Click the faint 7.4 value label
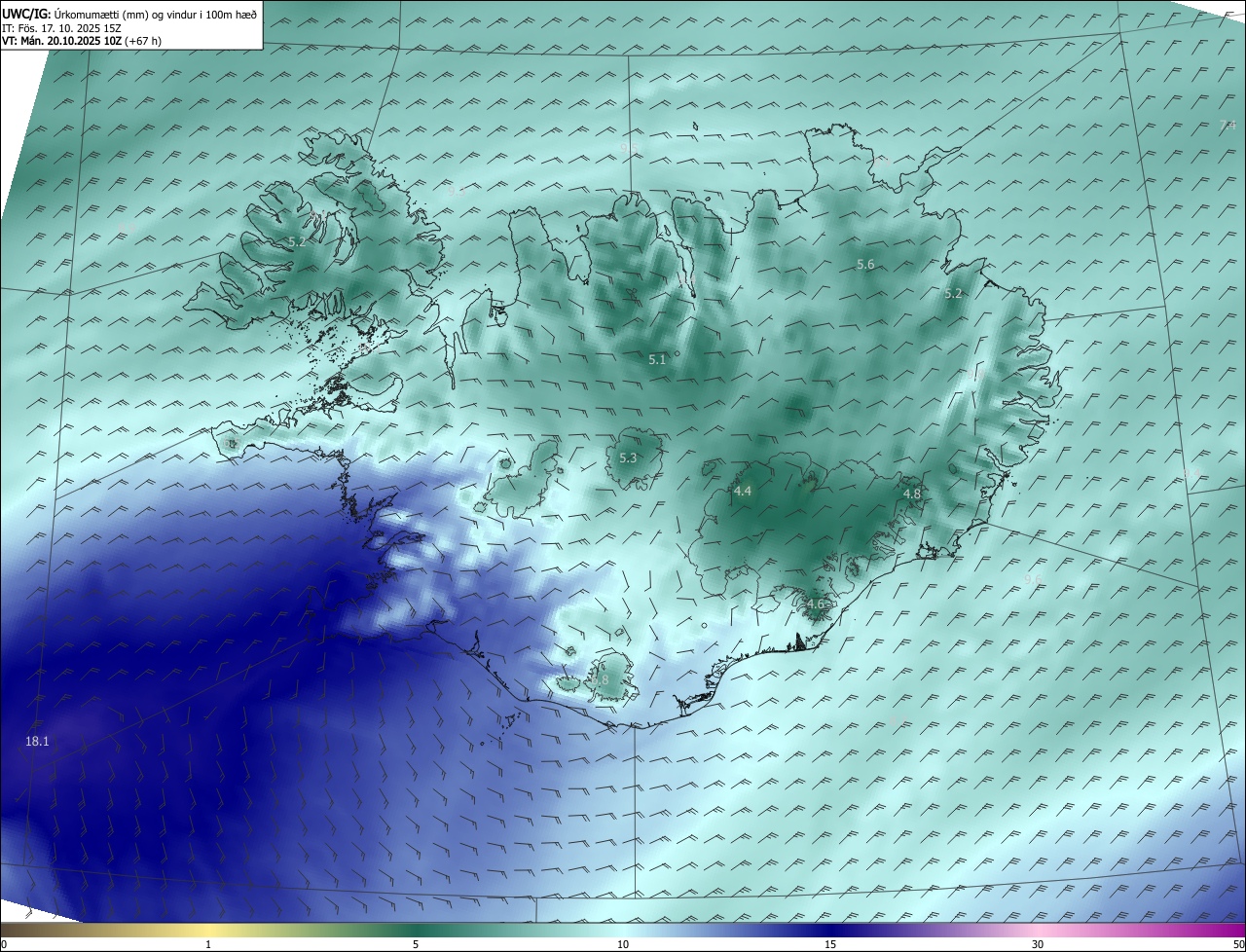Screen dimensions: 1246x952 click(x=1228, y=125)
